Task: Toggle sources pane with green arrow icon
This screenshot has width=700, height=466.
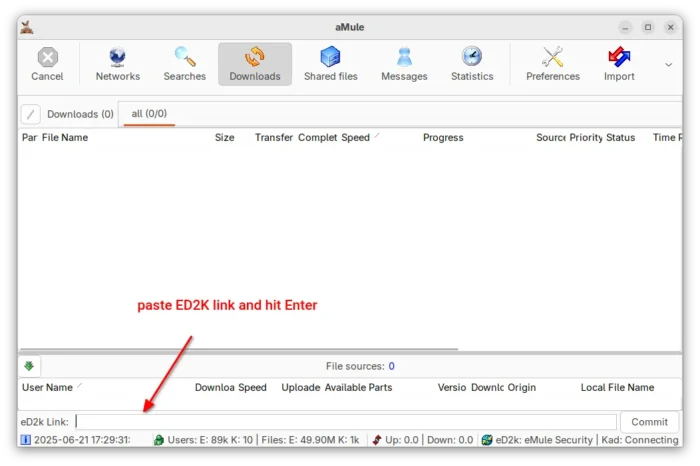Action: [x=29, y=366]
